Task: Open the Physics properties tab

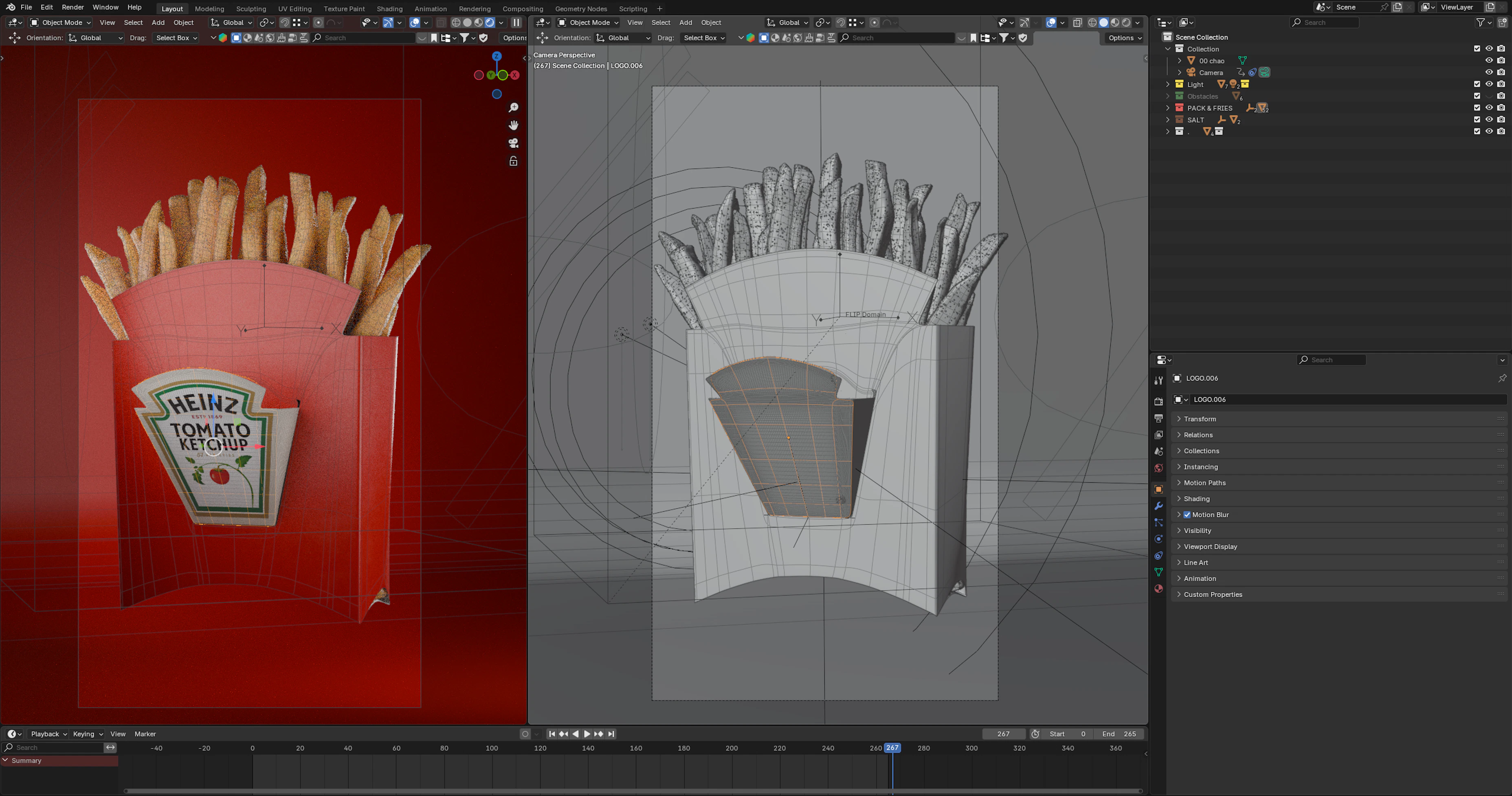Action: point(1158,539)
